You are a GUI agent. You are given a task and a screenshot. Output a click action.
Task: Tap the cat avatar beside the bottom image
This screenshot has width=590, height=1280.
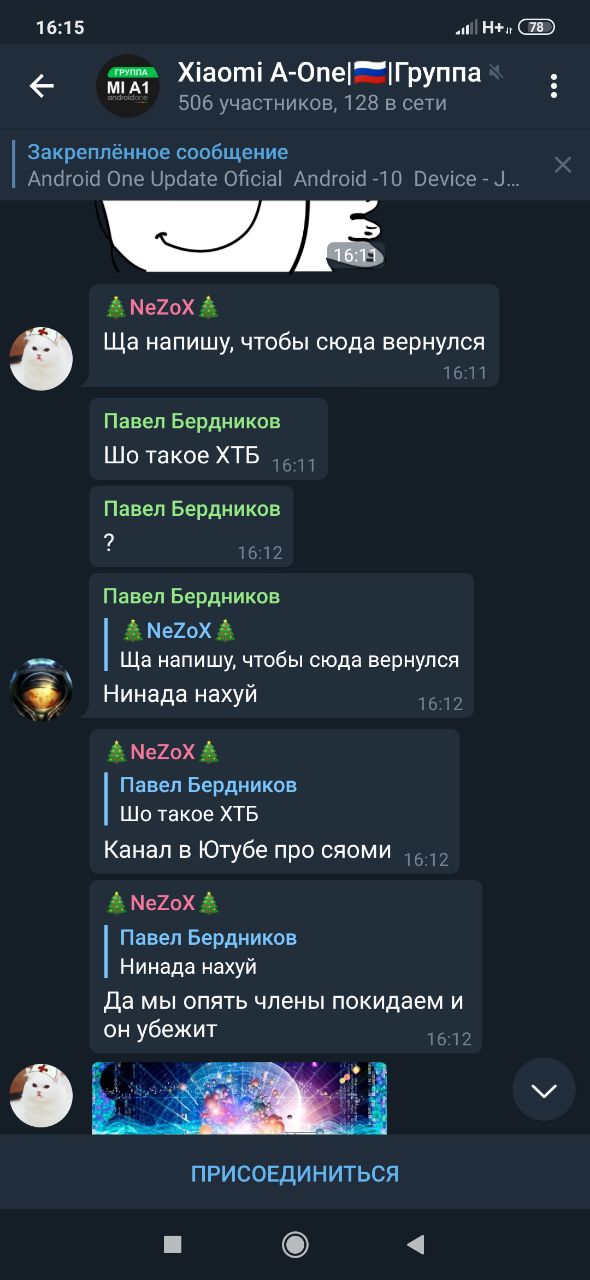[41, 1096]
